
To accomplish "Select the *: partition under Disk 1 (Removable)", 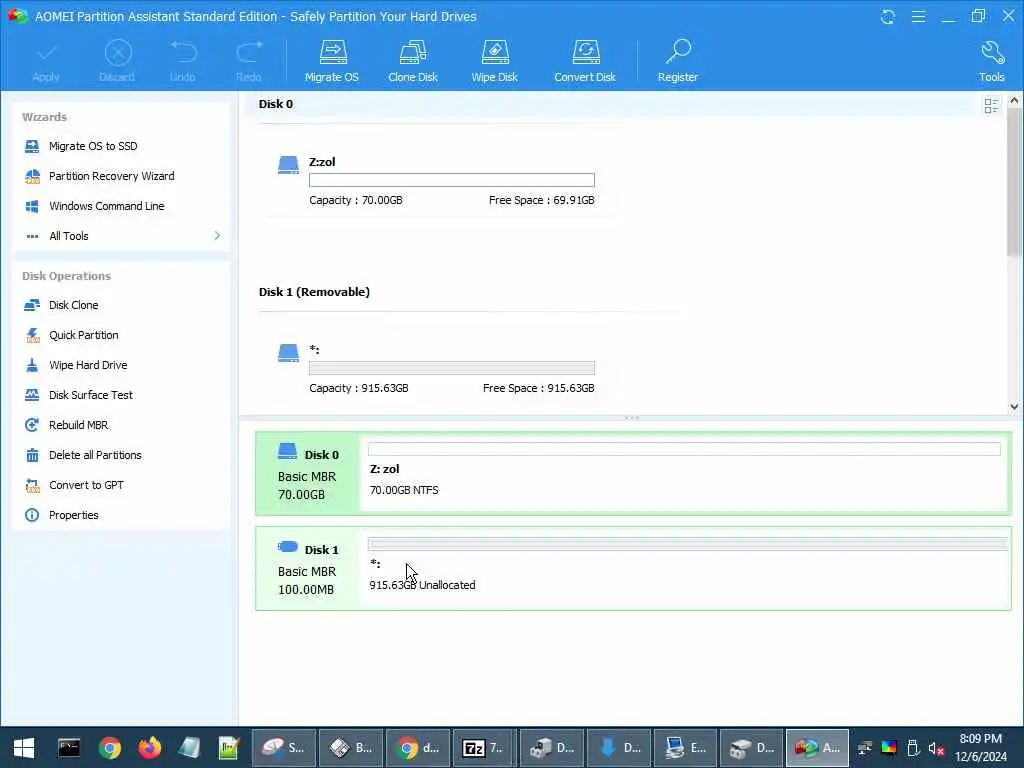I will pyautogui.click(x=436, y=368).
